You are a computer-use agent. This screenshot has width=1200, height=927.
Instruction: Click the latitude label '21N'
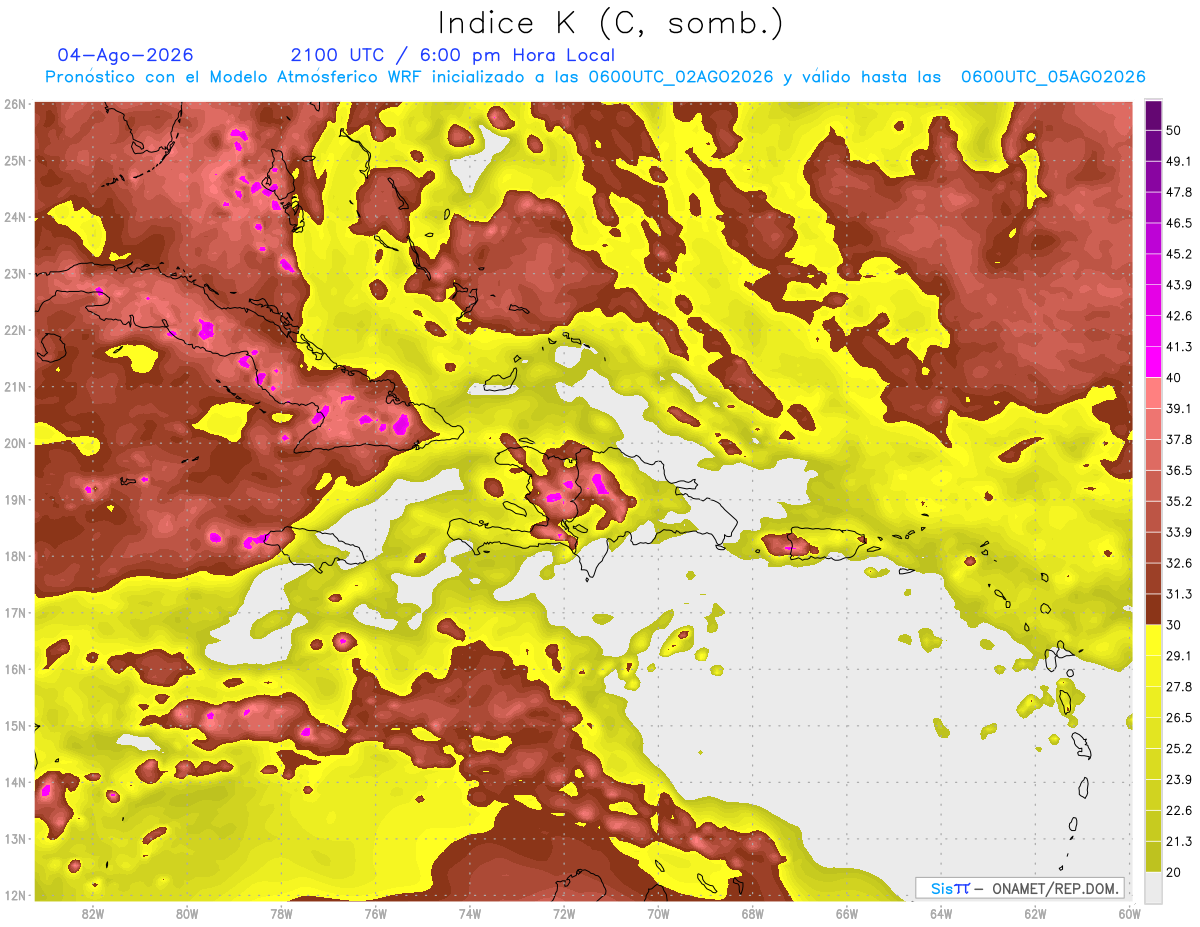[15, 387]
